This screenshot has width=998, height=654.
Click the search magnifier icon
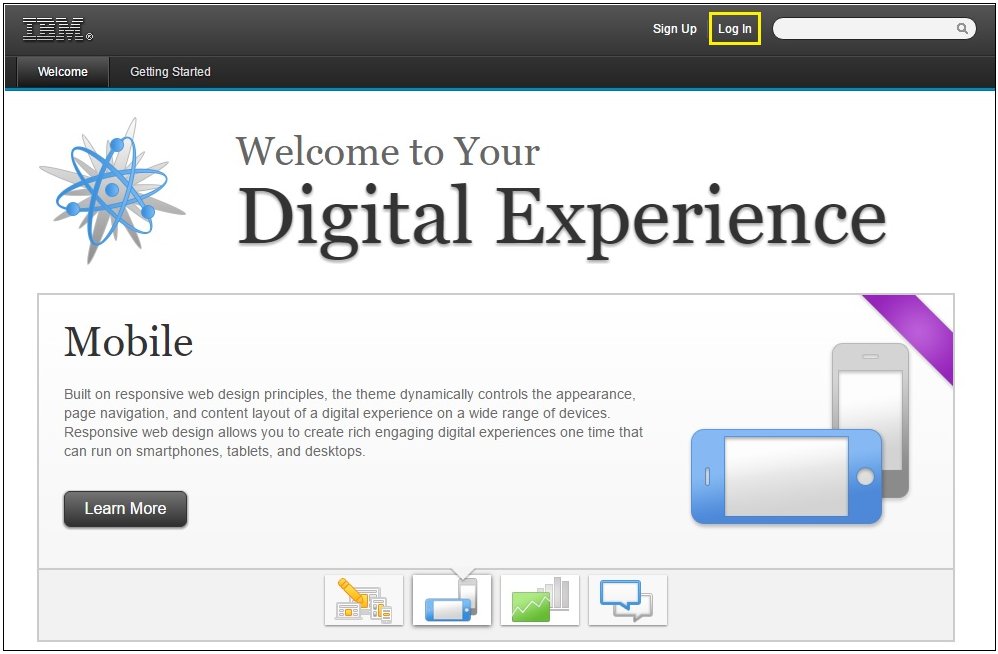(962, 28)
